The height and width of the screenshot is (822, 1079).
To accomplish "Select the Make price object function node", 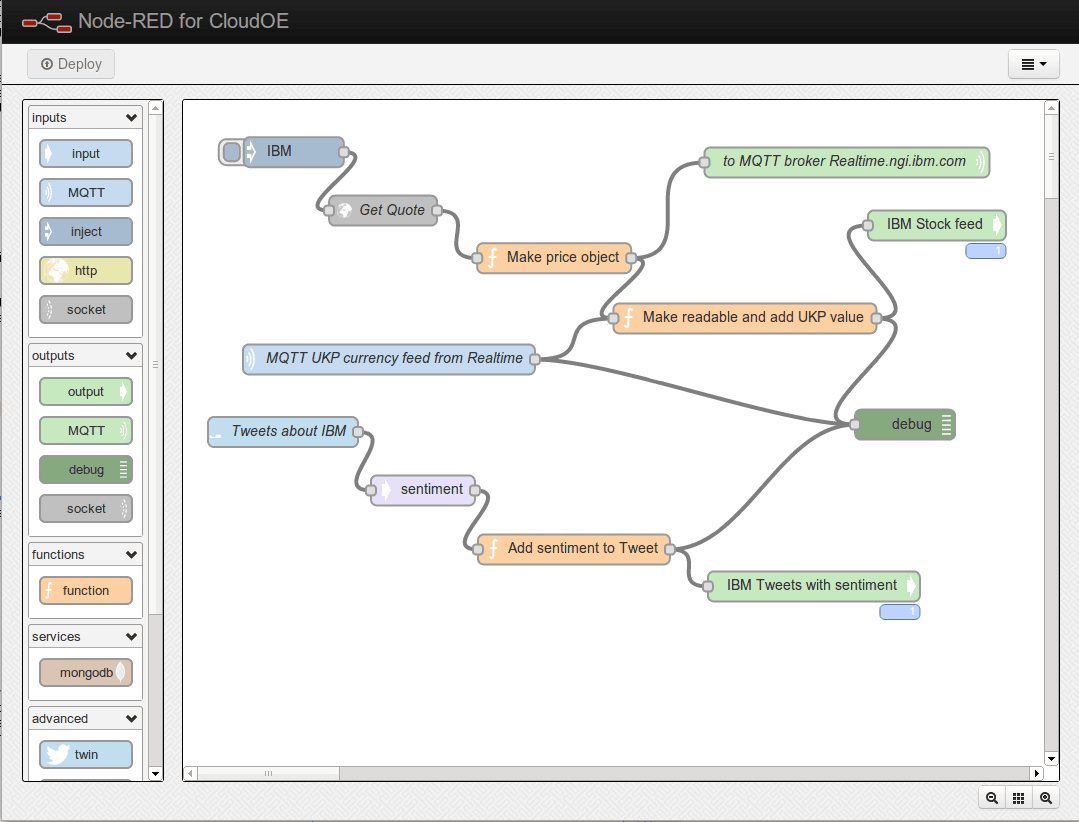I will 555,257.
